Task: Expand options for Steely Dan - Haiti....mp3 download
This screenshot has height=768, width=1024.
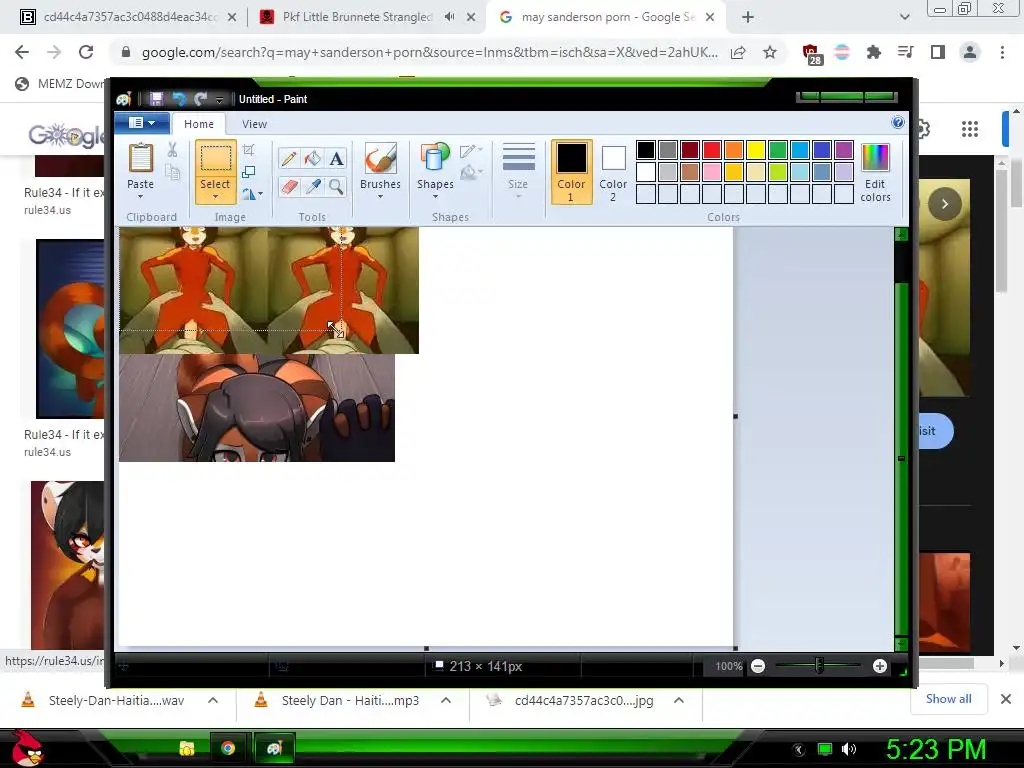Action: coord(446,700)
